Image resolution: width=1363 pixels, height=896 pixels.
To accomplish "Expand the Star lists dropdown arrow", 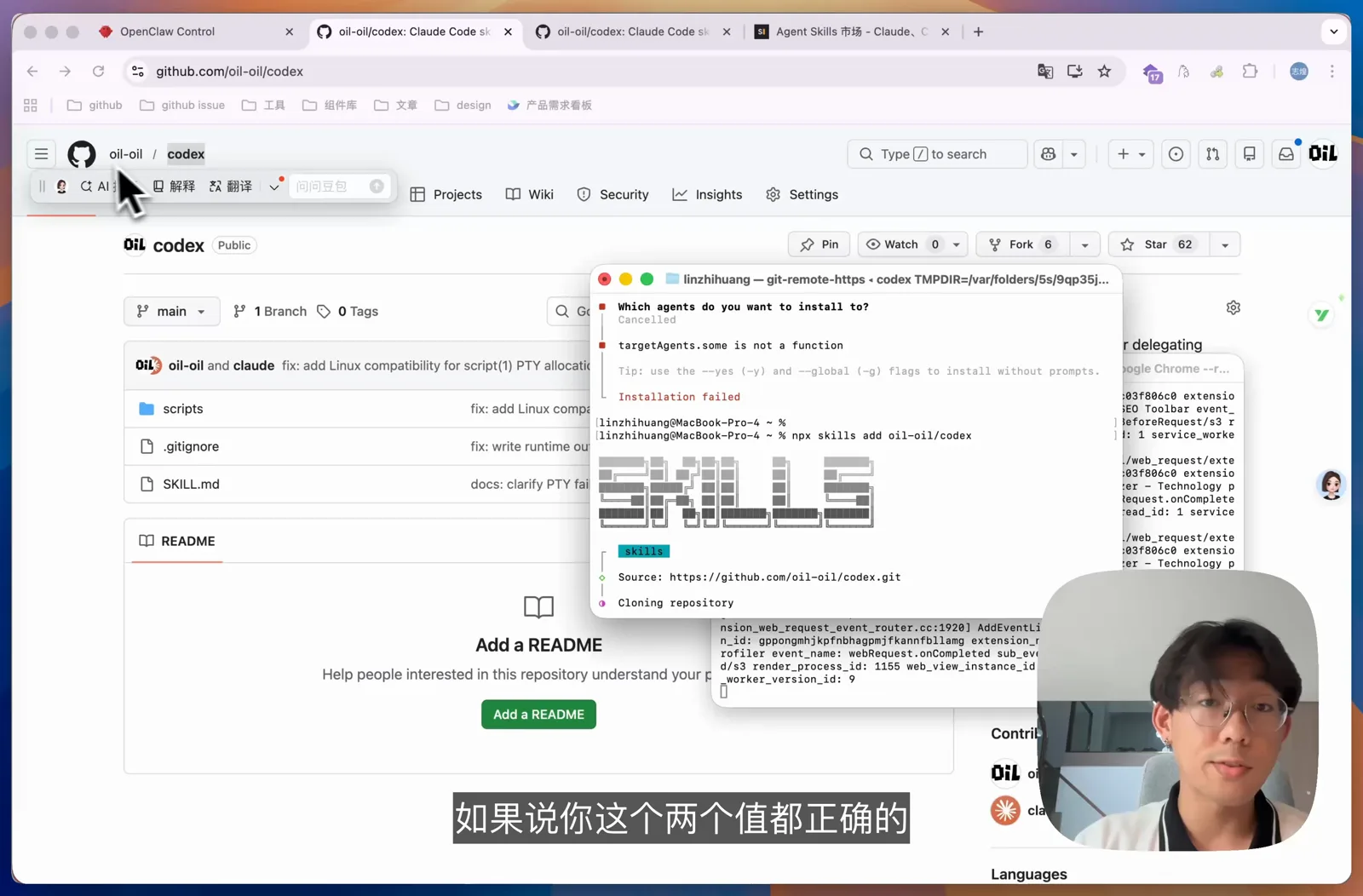I will tap(1225, 244).
